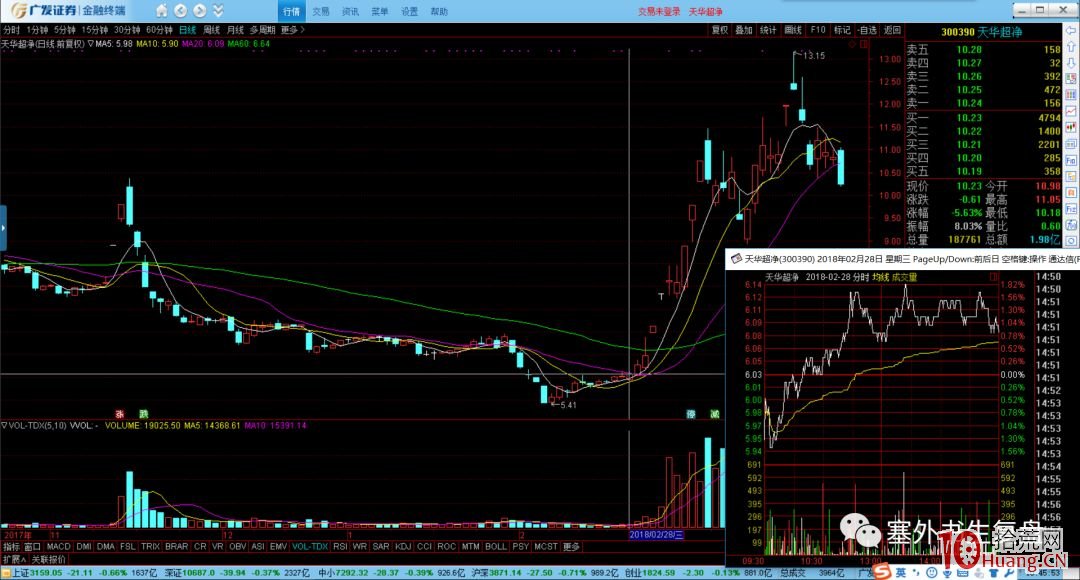Select the 日线 daily period
1080x580 pixels.
click(187, 30)
